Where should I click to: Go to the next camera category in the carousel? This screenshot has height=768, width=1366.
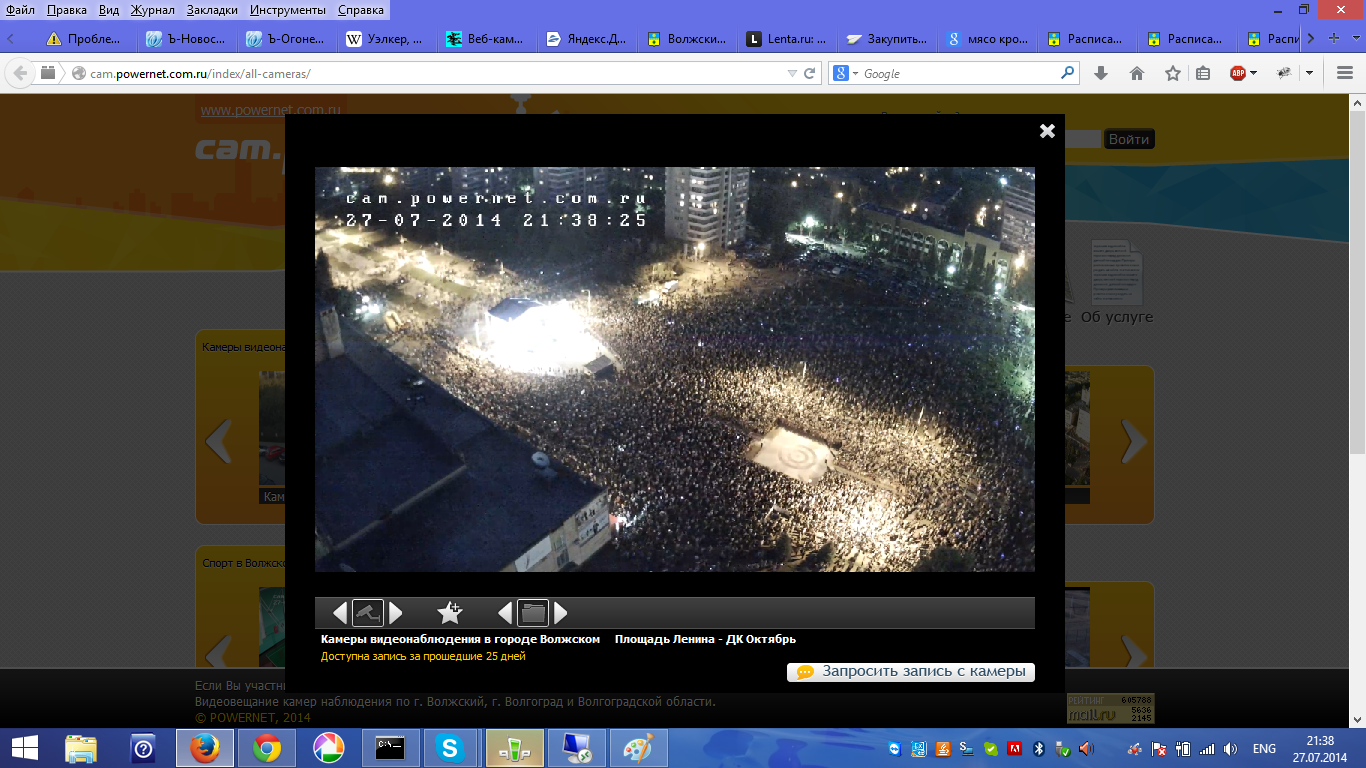pos(1132,441)
